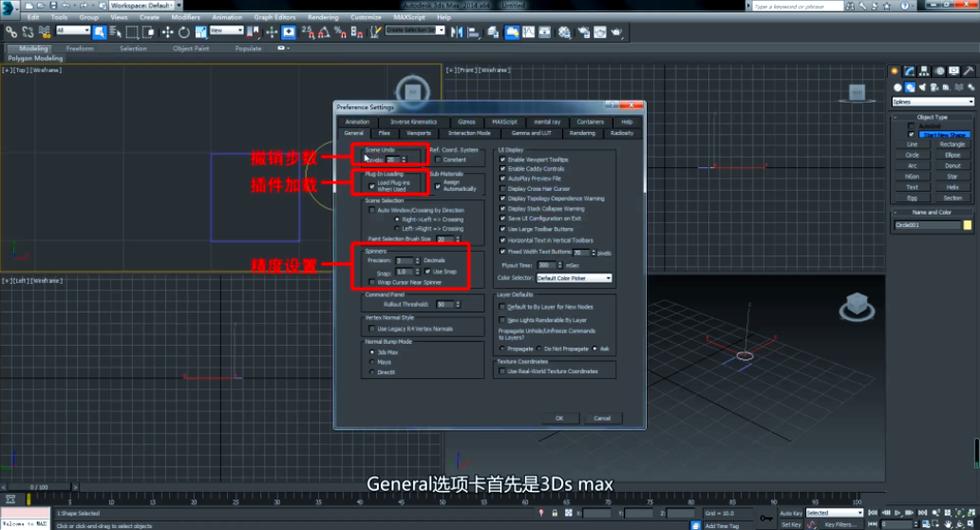Toggle the Angle Snap icon

pos(324,32)
